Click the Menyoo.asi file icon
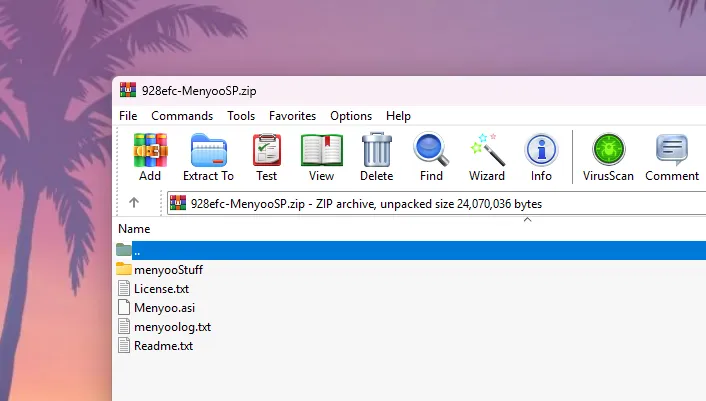Screen dimensions: 706x401 click(x=124, y=307)
